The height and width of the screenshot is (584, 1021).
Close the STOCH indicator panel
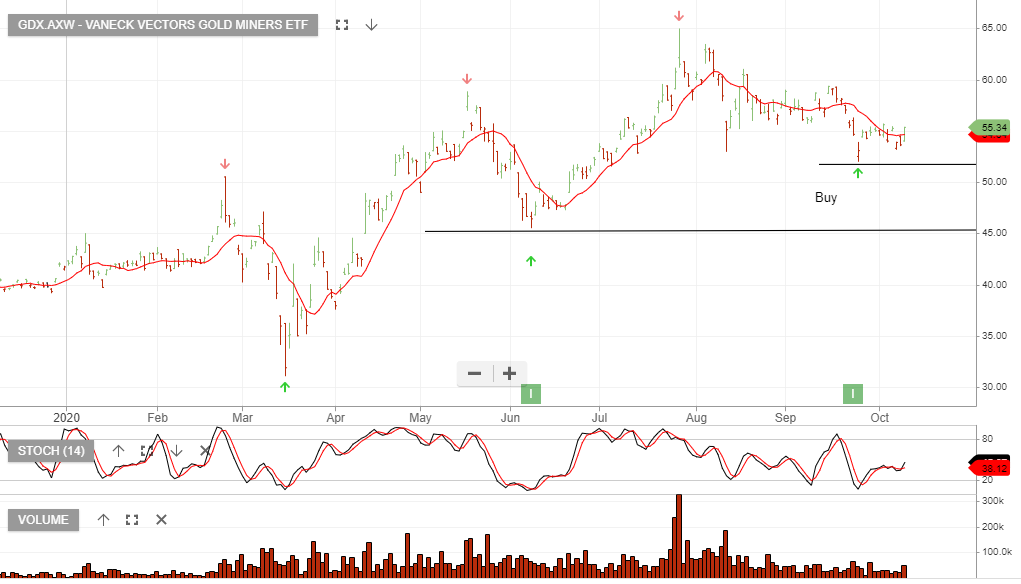tap(205, 451)
